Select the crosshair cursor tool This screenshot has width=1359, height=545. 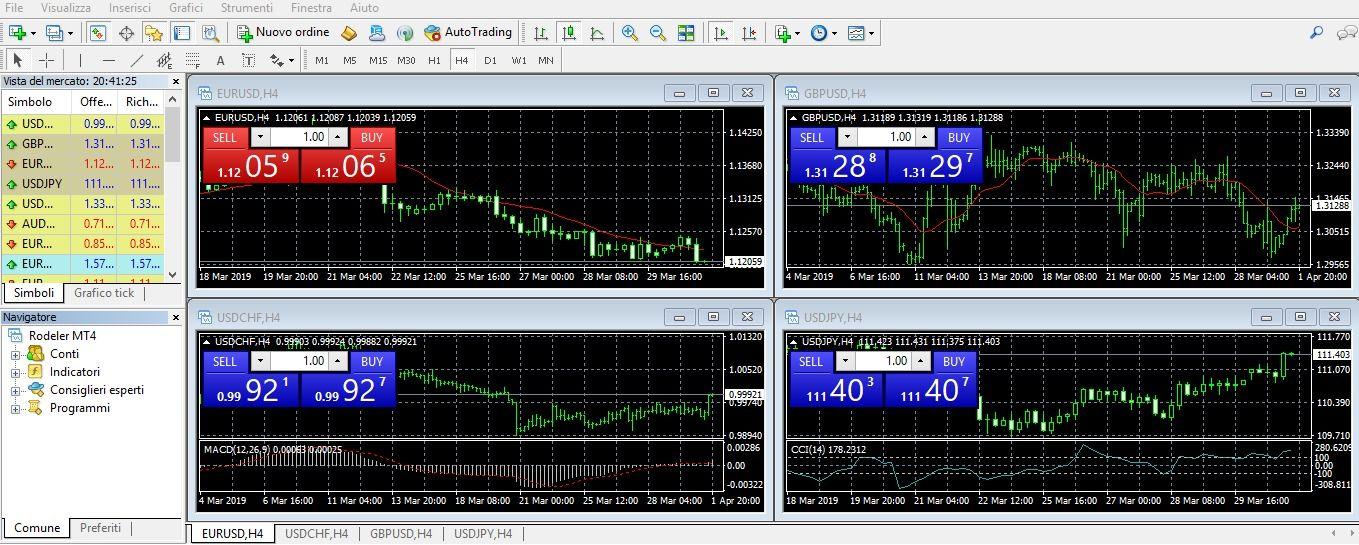pos(46,60)
